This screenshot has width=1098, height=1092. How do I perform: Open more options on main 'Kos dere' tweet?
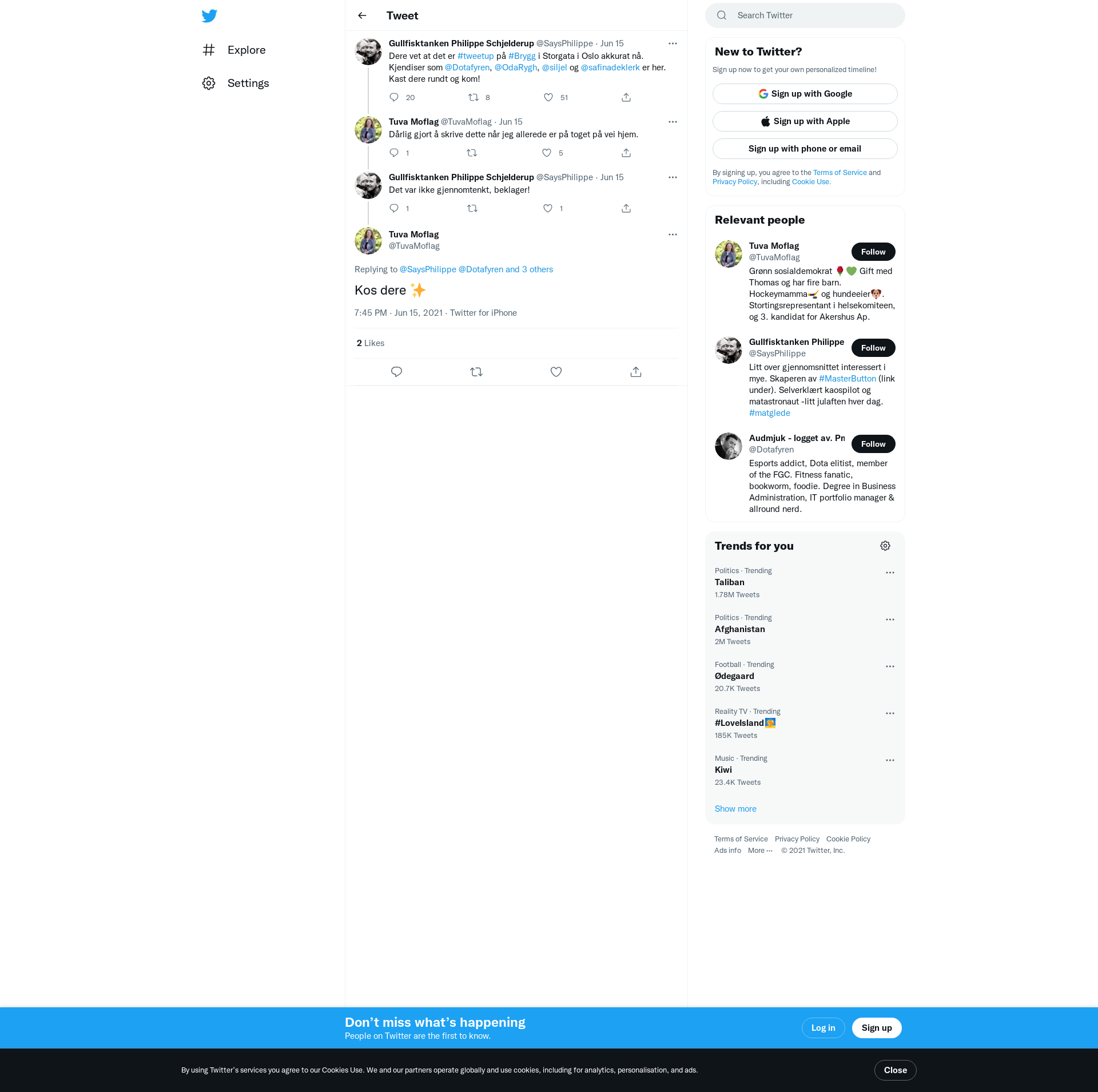(673, 235)
